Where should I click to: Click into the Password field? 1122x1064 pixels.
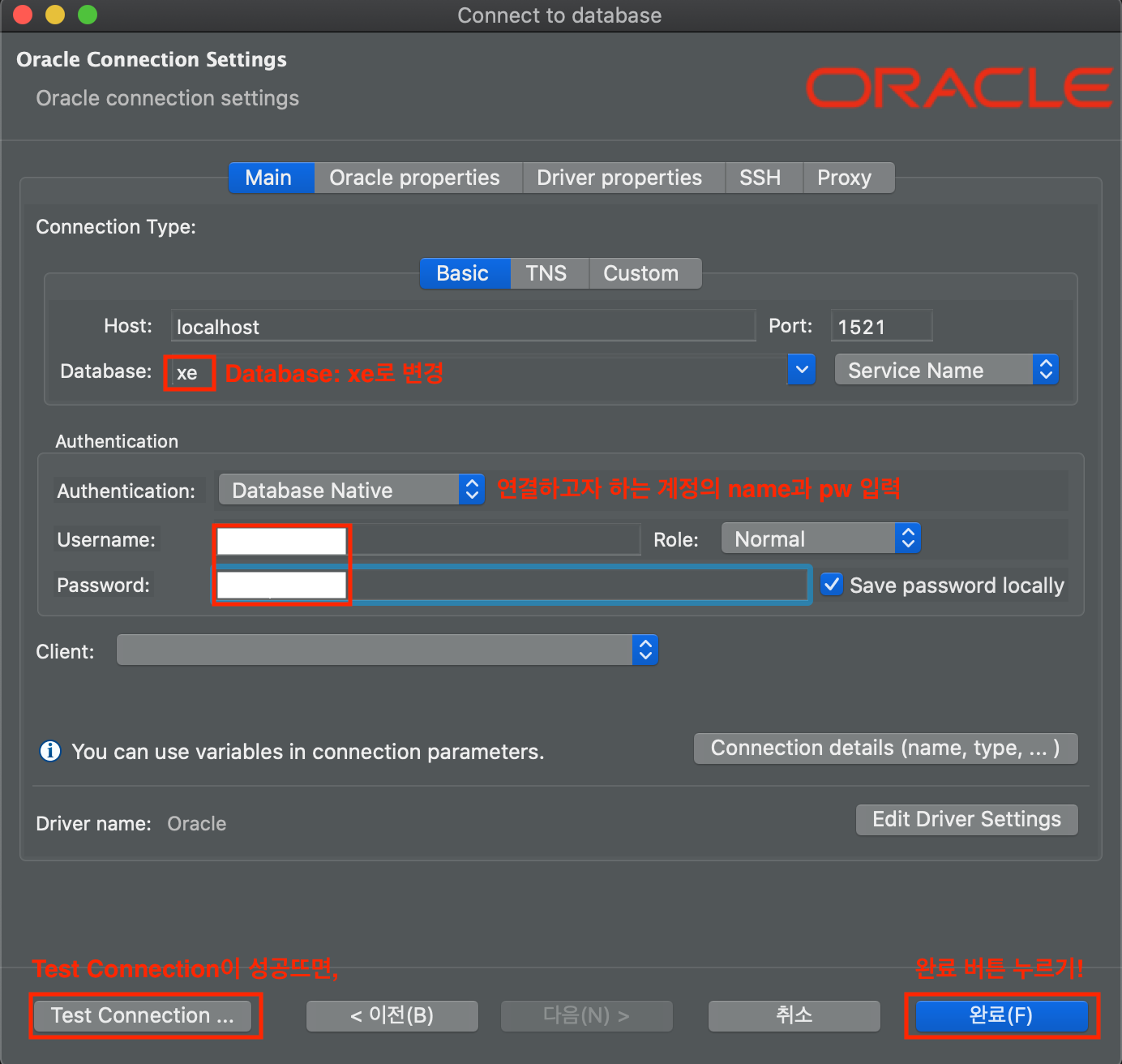pyautogui.click(x=511, y=585)
